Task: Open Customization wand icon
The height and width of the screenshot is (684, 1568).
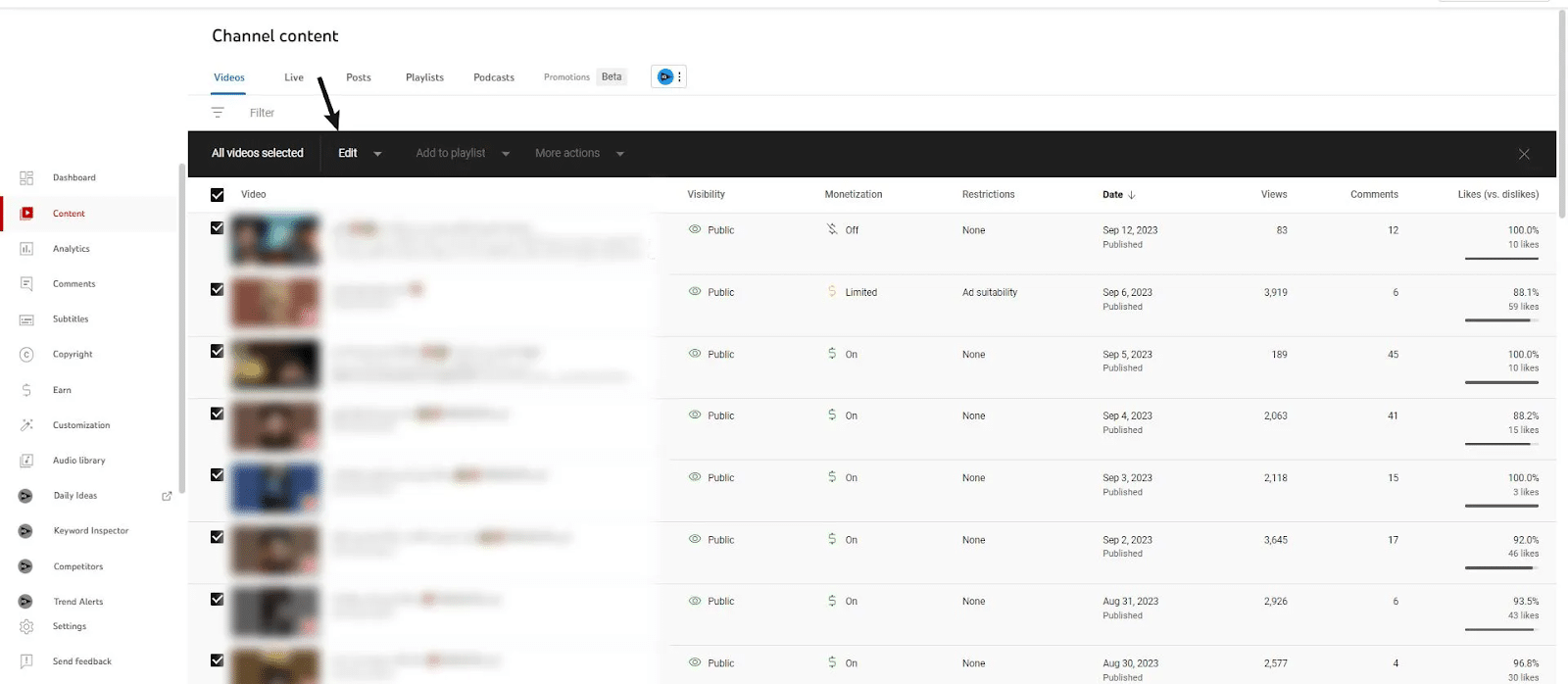Action: pyautogui.click(x=26, y=425)
